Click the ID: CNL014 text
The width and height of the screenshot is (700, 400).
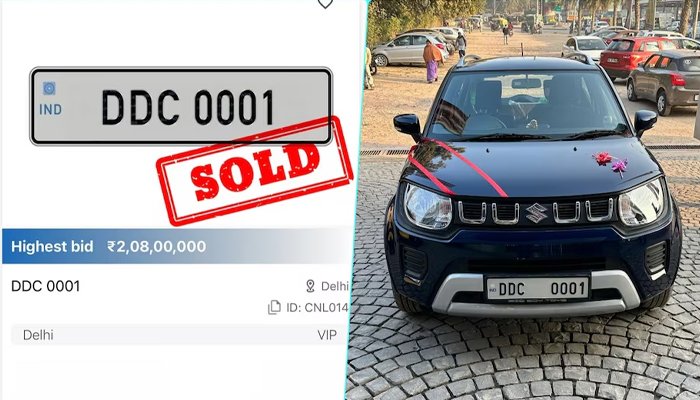tap(317, 308)
